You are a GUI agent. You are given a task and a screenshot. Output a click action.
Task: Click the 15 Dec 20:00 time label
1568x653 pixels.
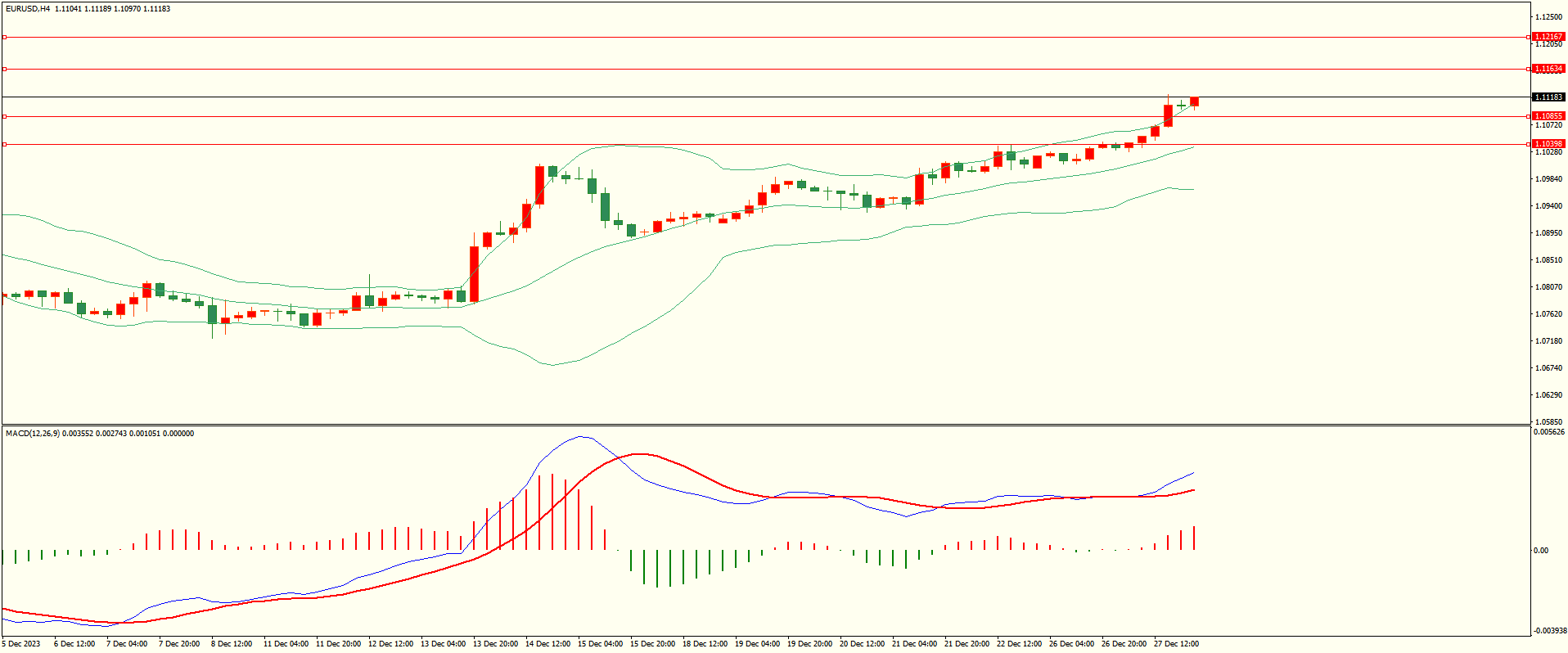click(652, 644)
